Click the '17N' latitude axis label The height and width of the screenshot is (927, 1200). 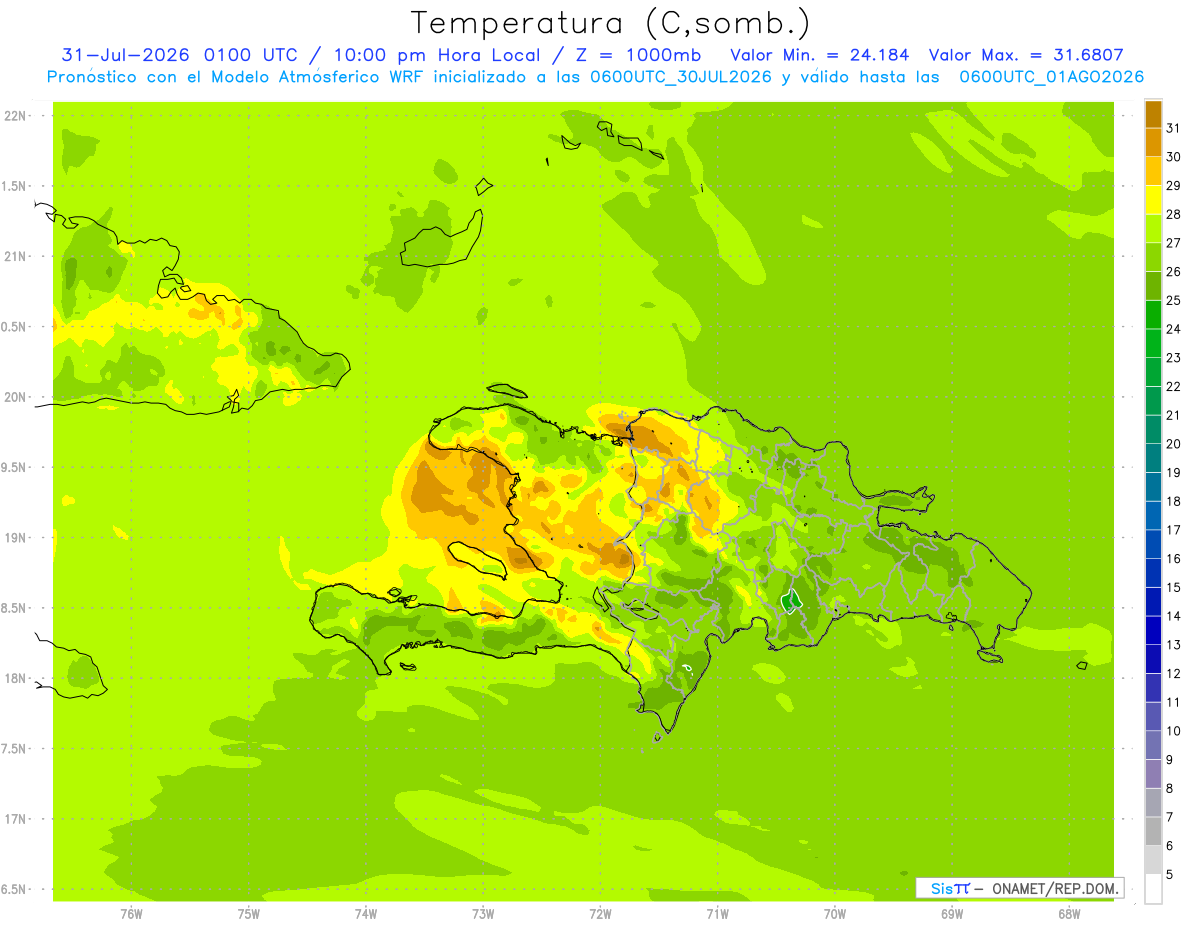(x=15, y=819)
